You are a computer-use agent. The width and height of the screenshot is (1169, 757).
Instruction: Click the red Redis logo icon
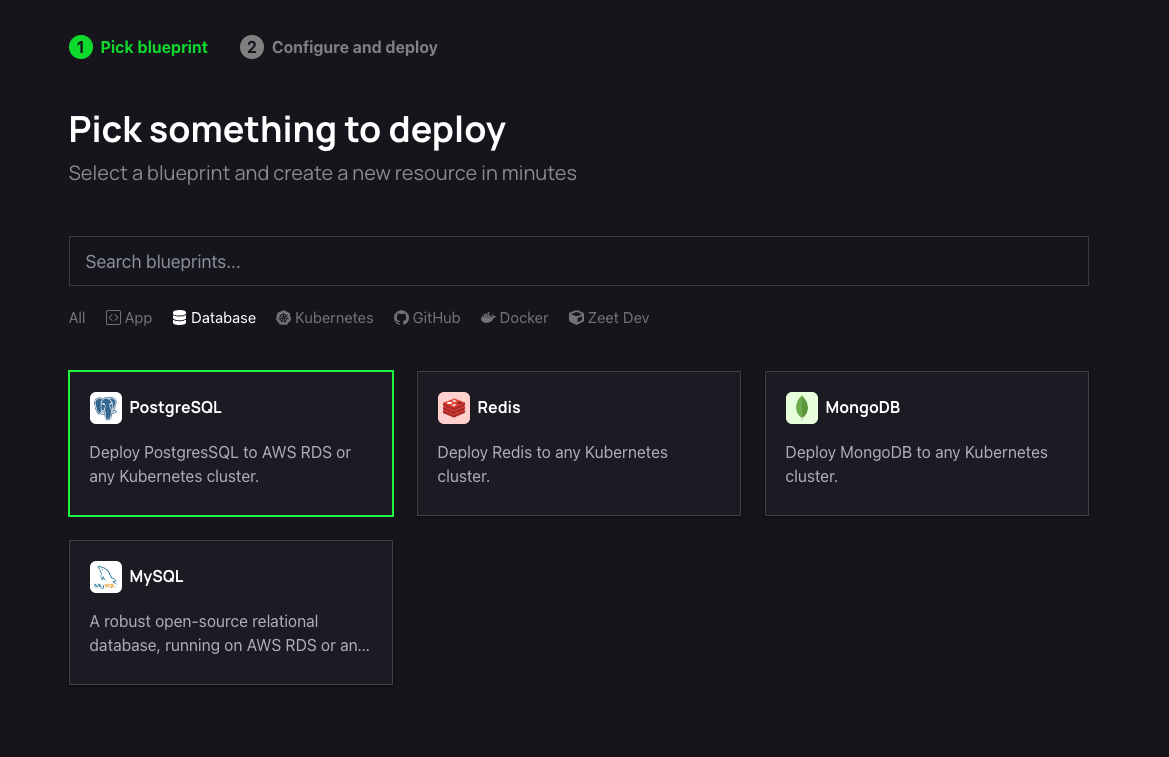(x=454, y=408)
